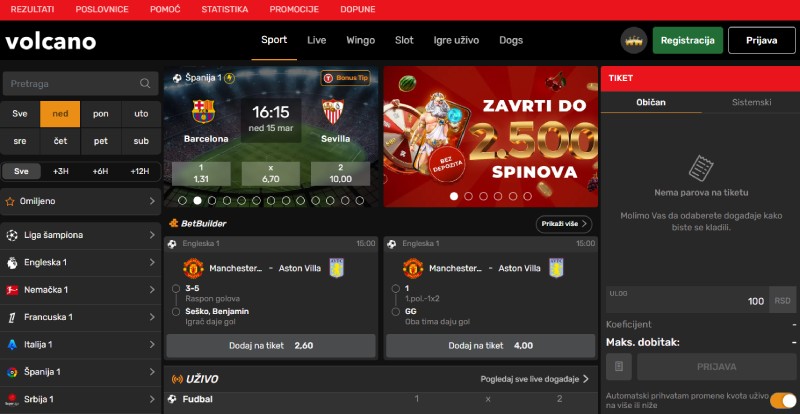The height and width of the screenshot is (414, 800).
Task: Select the 3-5 Raspon golova radio option
Action: pos(176,288)
